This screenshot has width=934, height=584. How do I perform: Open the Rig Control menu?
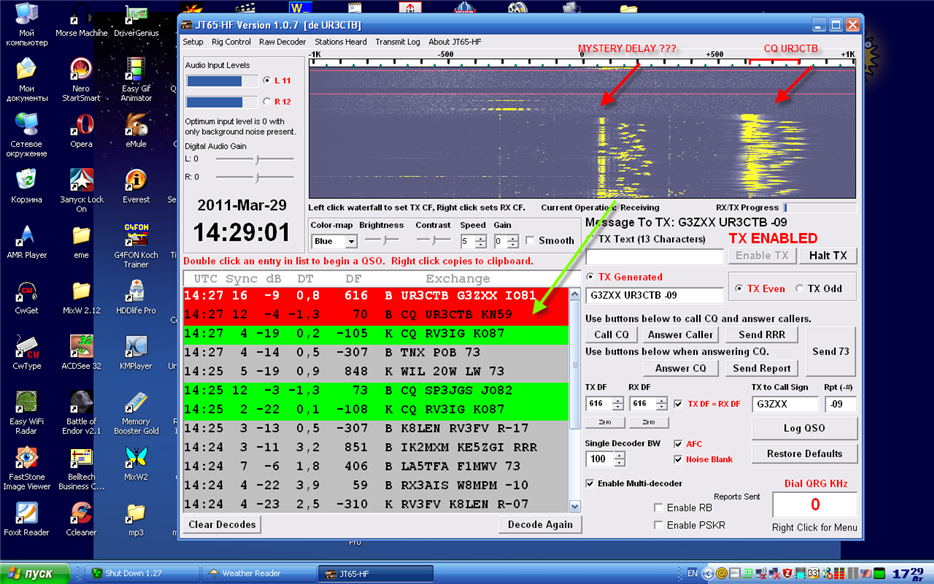(x=231, y=42)
